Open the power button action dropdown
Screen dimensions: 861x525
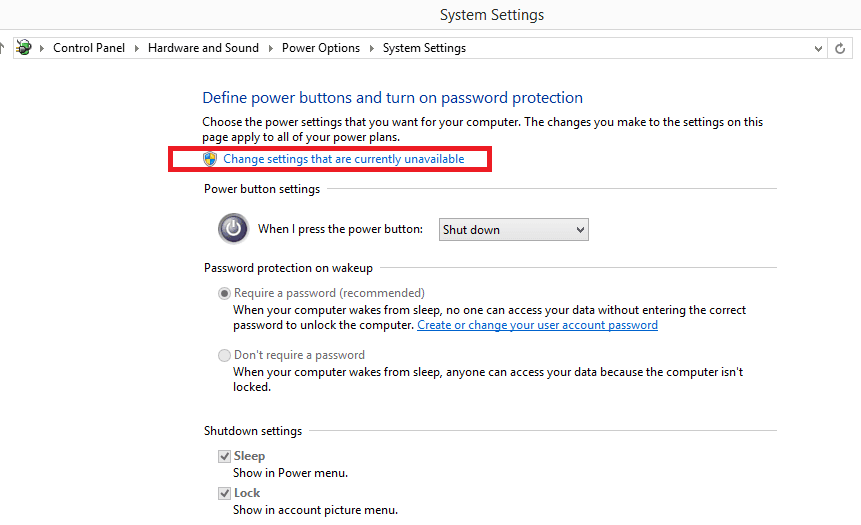[x=514, y=230]
